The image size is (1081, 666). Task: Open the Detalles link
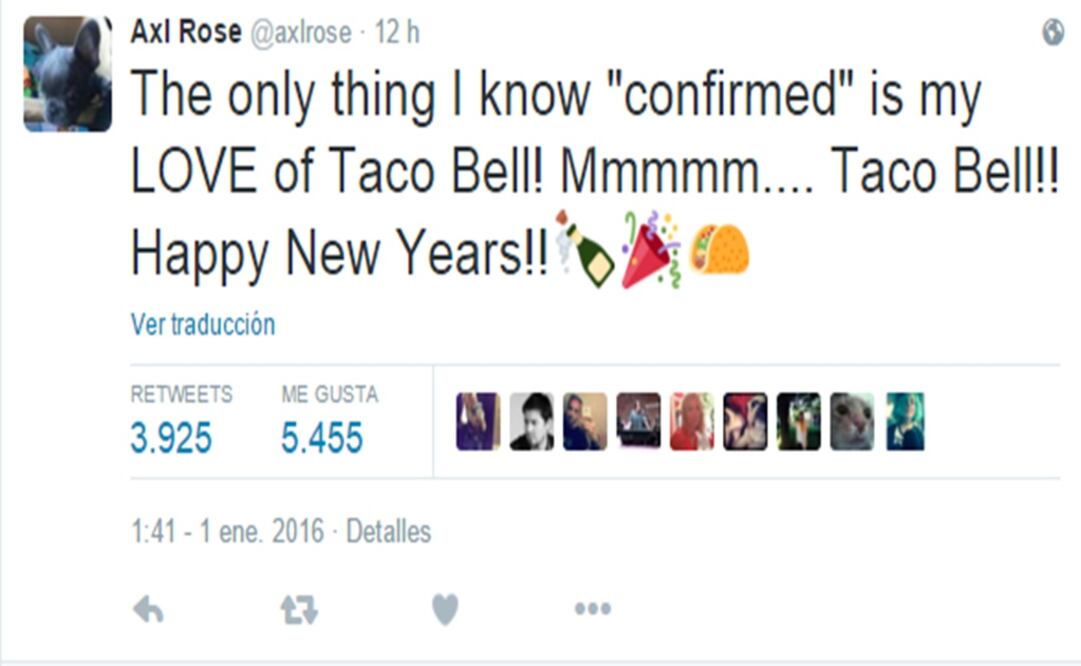(x=388, y=531)
